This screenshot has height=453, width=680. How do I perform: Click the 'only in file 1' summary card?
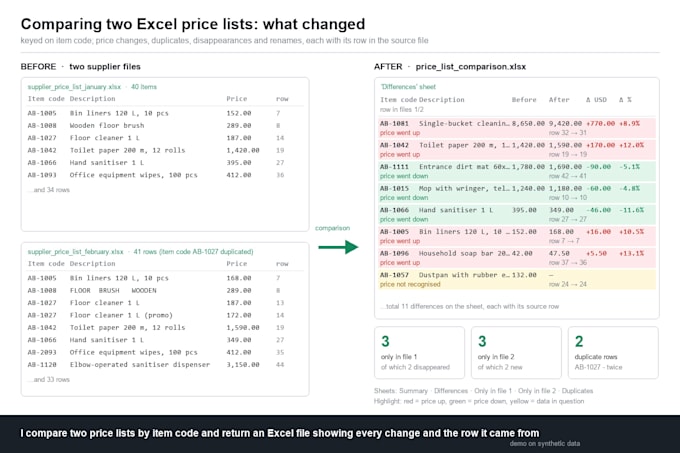(419, 352)
